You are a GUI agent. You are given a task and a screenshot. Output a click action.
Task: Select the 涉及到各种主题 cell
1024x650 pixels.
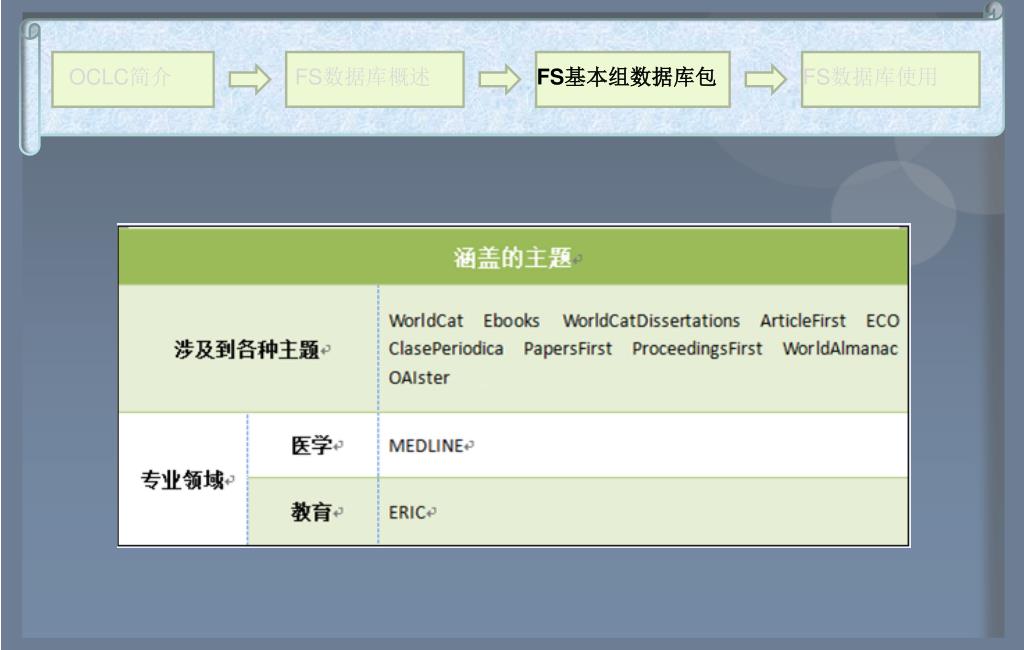pyautogui.click(x=248, y=349)
